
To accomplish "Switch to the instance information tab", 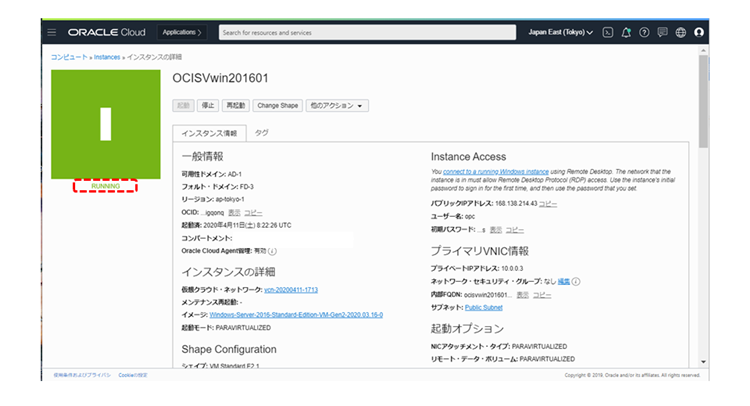I will click(209, 133).
